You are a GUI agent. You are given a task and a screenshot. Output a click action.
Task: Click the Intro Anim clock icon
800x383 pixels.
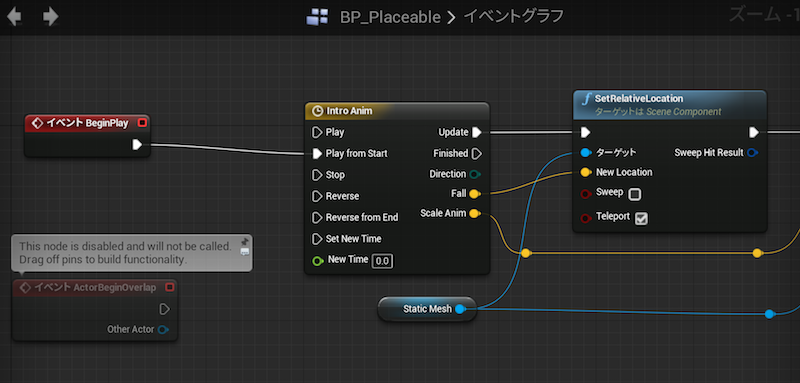point(317,111)
